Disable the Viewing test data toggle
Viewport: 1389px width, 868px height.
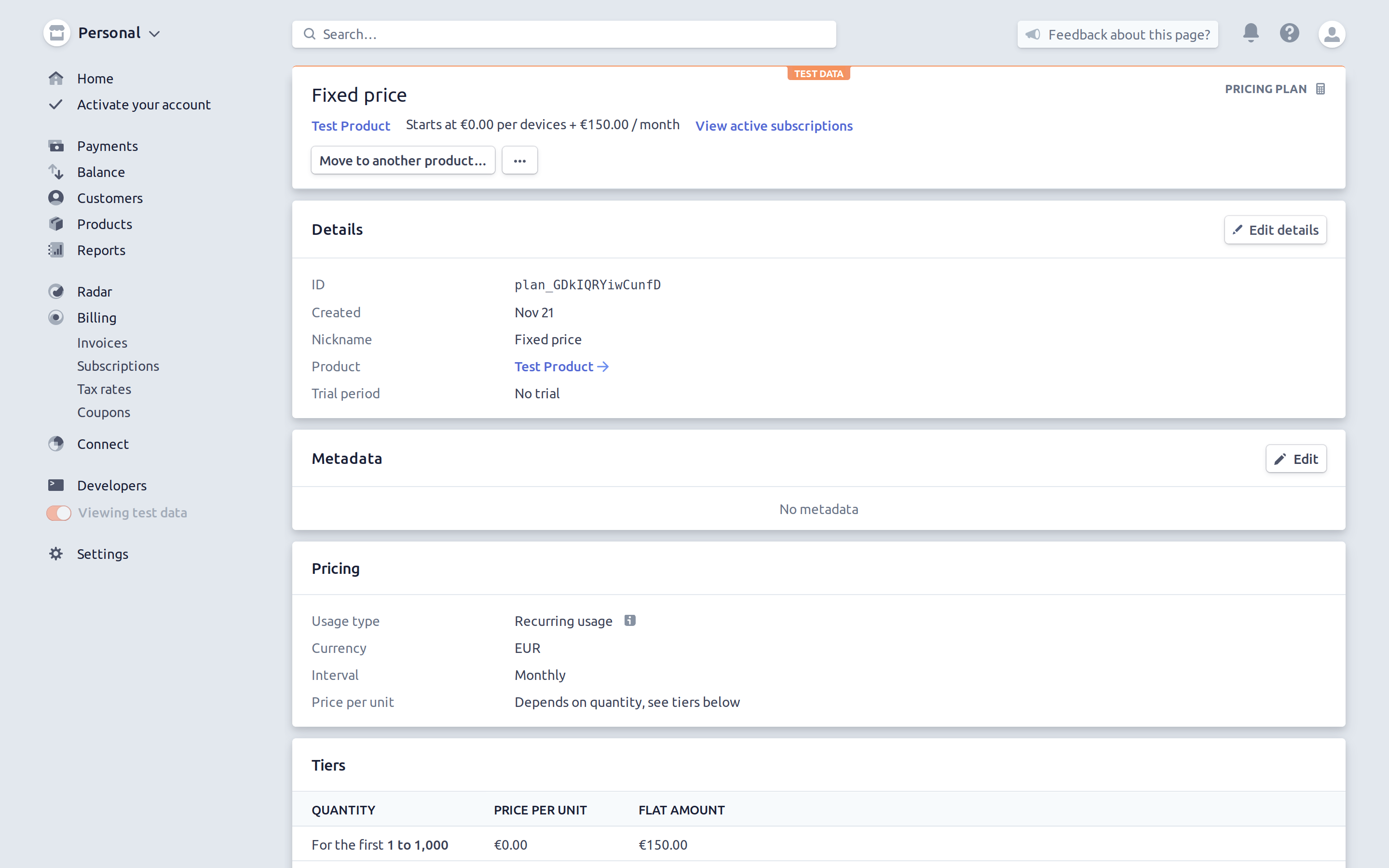pos(58,513)
